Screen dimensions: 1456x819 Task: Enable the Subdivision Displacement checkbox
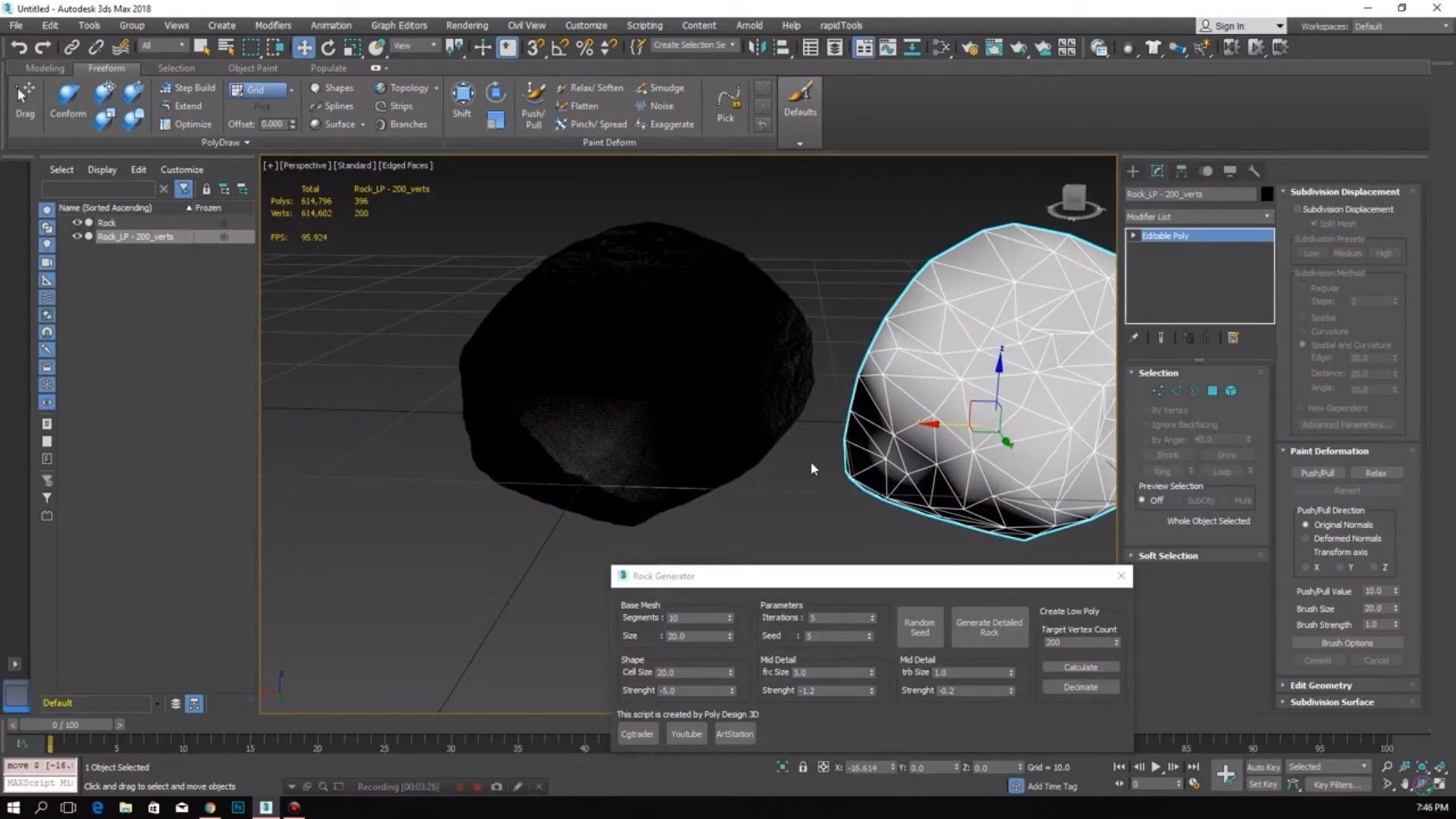[1298, 209]
